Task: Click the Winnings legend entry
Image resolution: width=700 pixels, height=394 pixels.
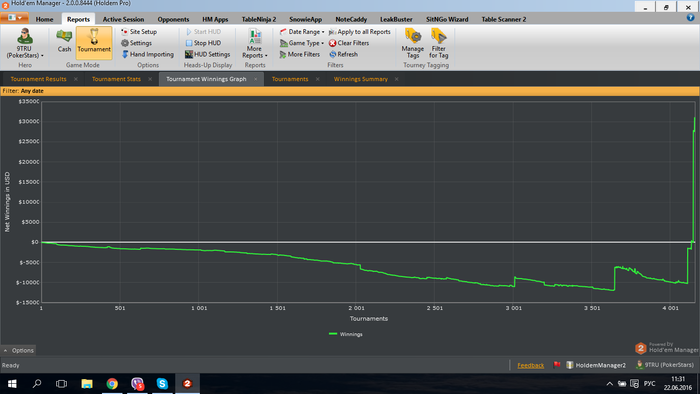Action: (346, 334)
